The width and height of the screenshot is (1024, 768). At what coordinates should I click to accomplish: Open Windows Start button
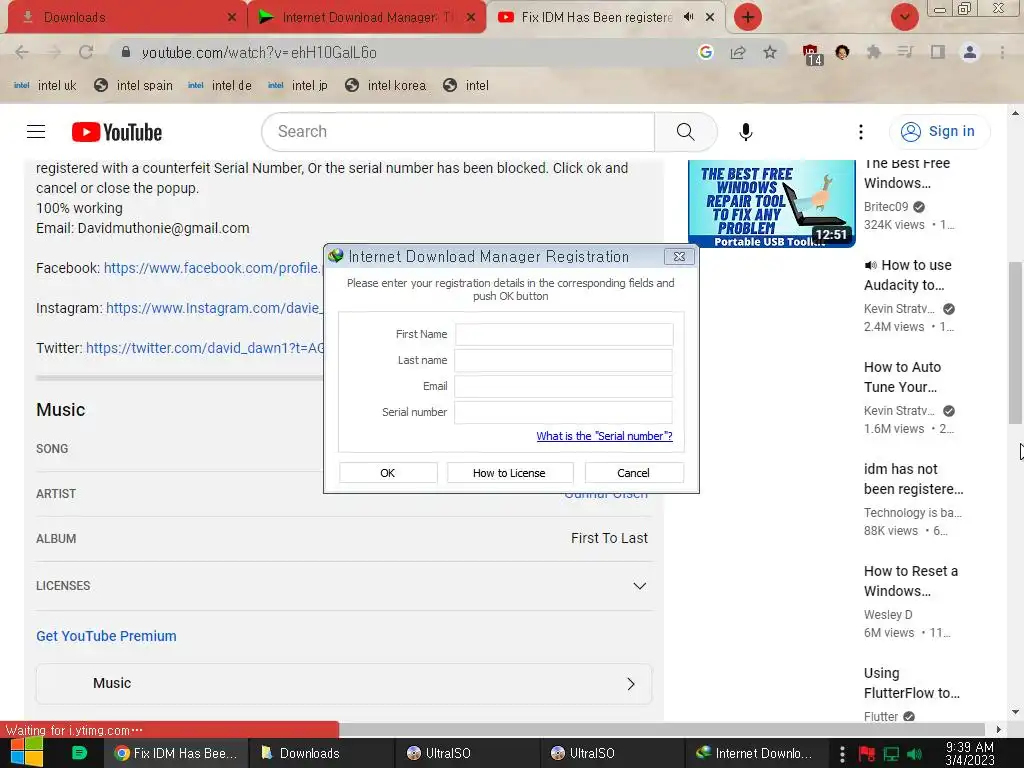pyautogui.click(x=26, y=752)
